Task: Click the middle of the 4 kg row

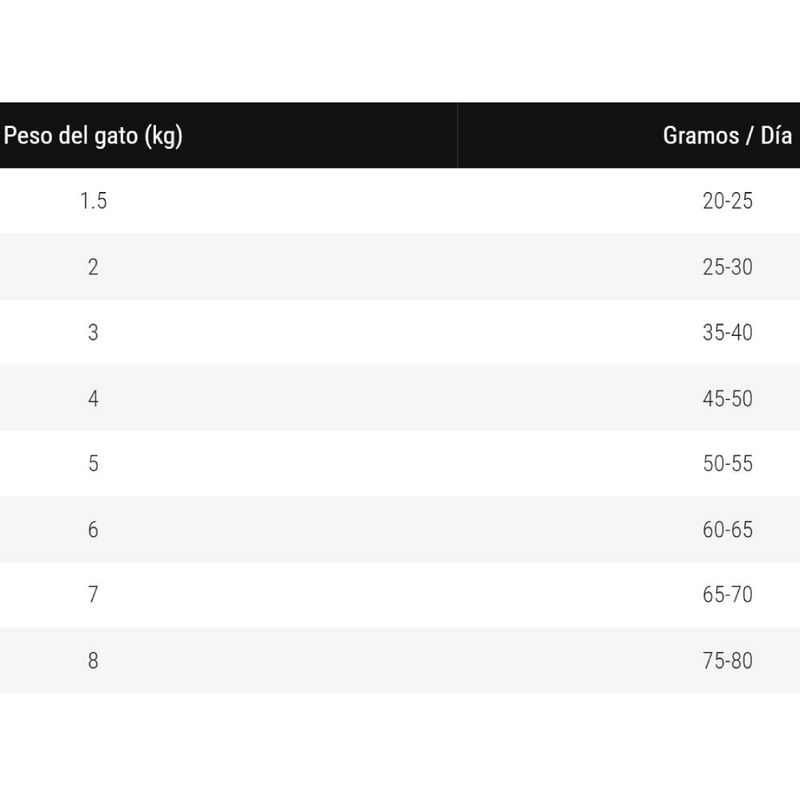Action: pyautogui.click(x=400, y=397)
